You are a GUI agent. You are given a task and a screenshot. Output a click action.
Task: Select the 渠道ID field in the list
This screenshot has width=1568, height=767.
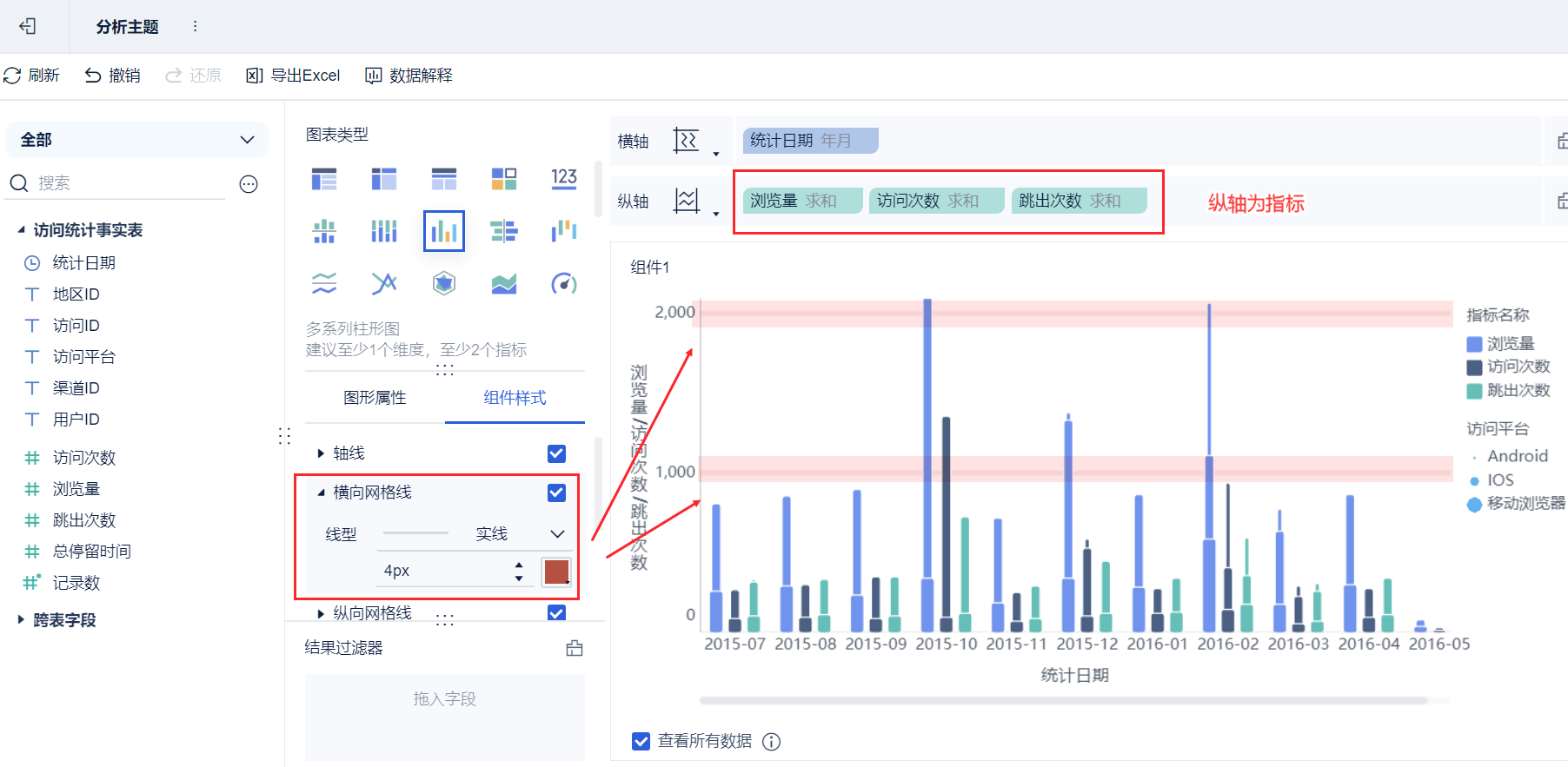point(76,388)
